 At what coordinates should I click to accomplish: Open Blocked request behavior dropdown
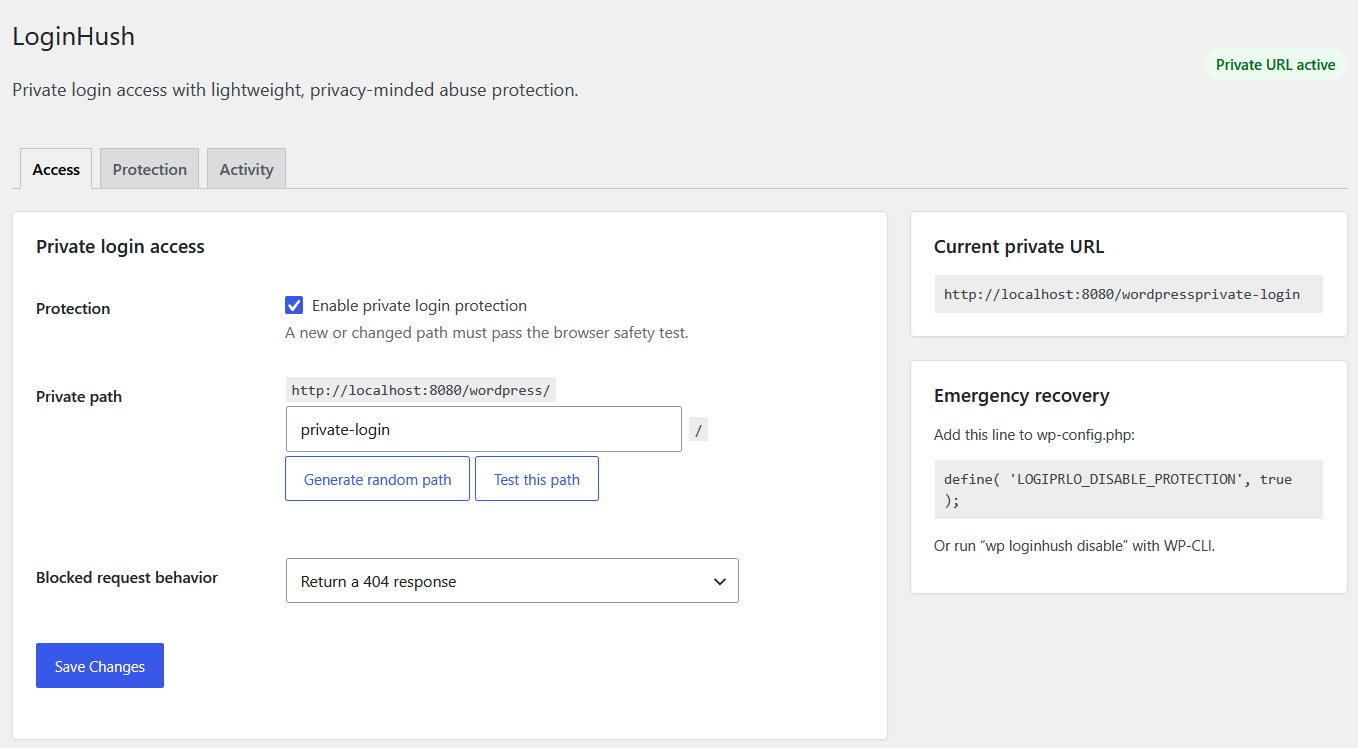[512, 581]
